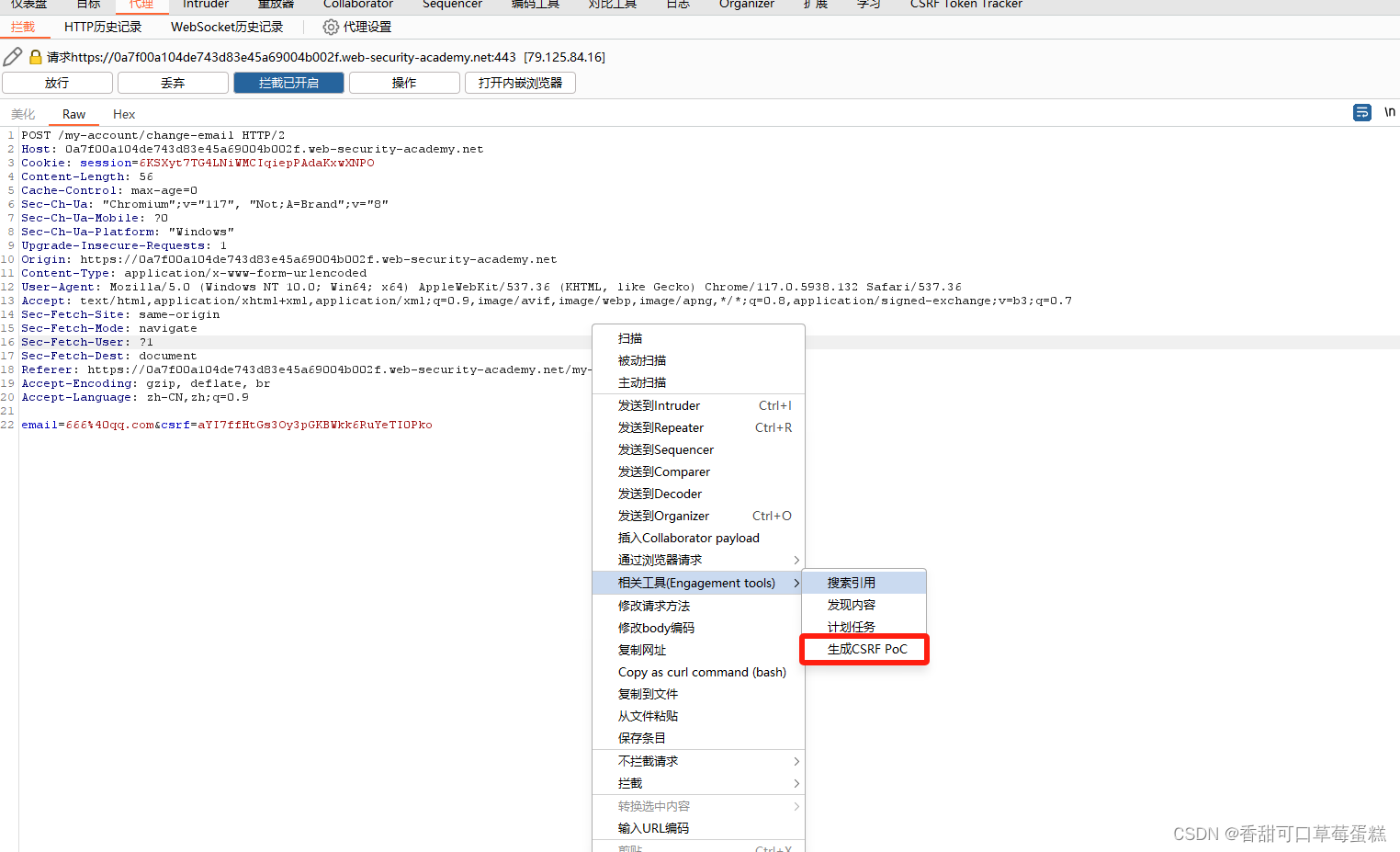Select 发送到Comparer menu entry
This screenshot has width=1400, height=852.
[698, 471]
